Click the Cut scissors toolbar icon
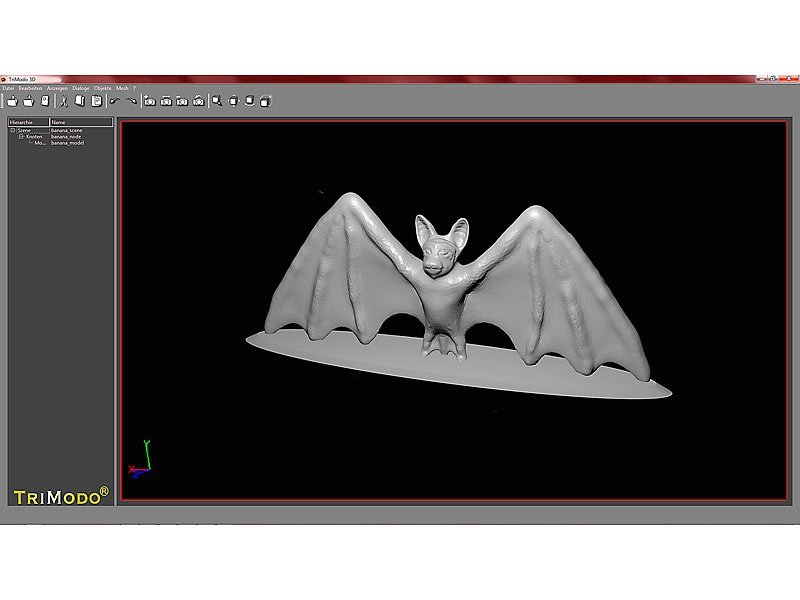 [62, 101]
